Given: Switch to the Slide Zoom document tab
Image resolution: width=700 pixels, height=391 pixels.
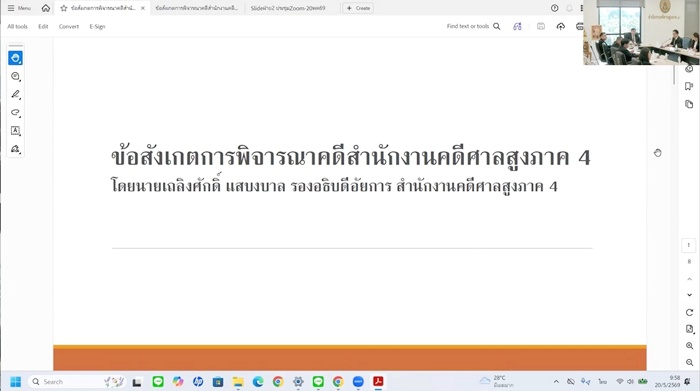Looking at the screenshot, I should (288, 8).
